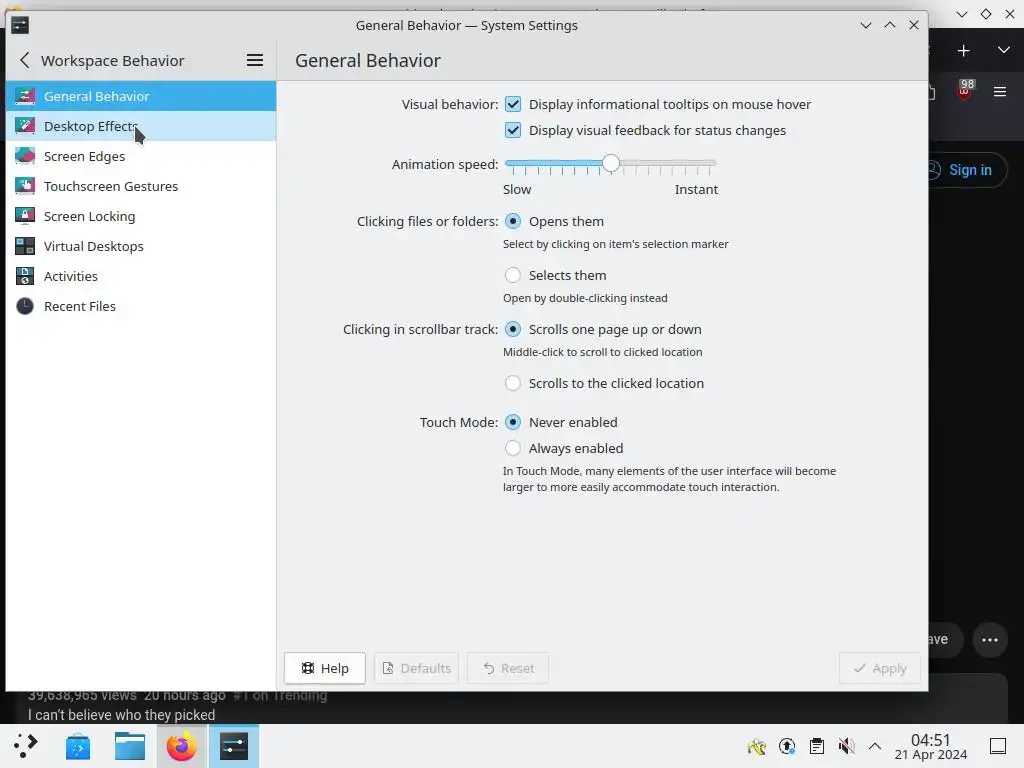Open the updates notifier tray icon

787,746
